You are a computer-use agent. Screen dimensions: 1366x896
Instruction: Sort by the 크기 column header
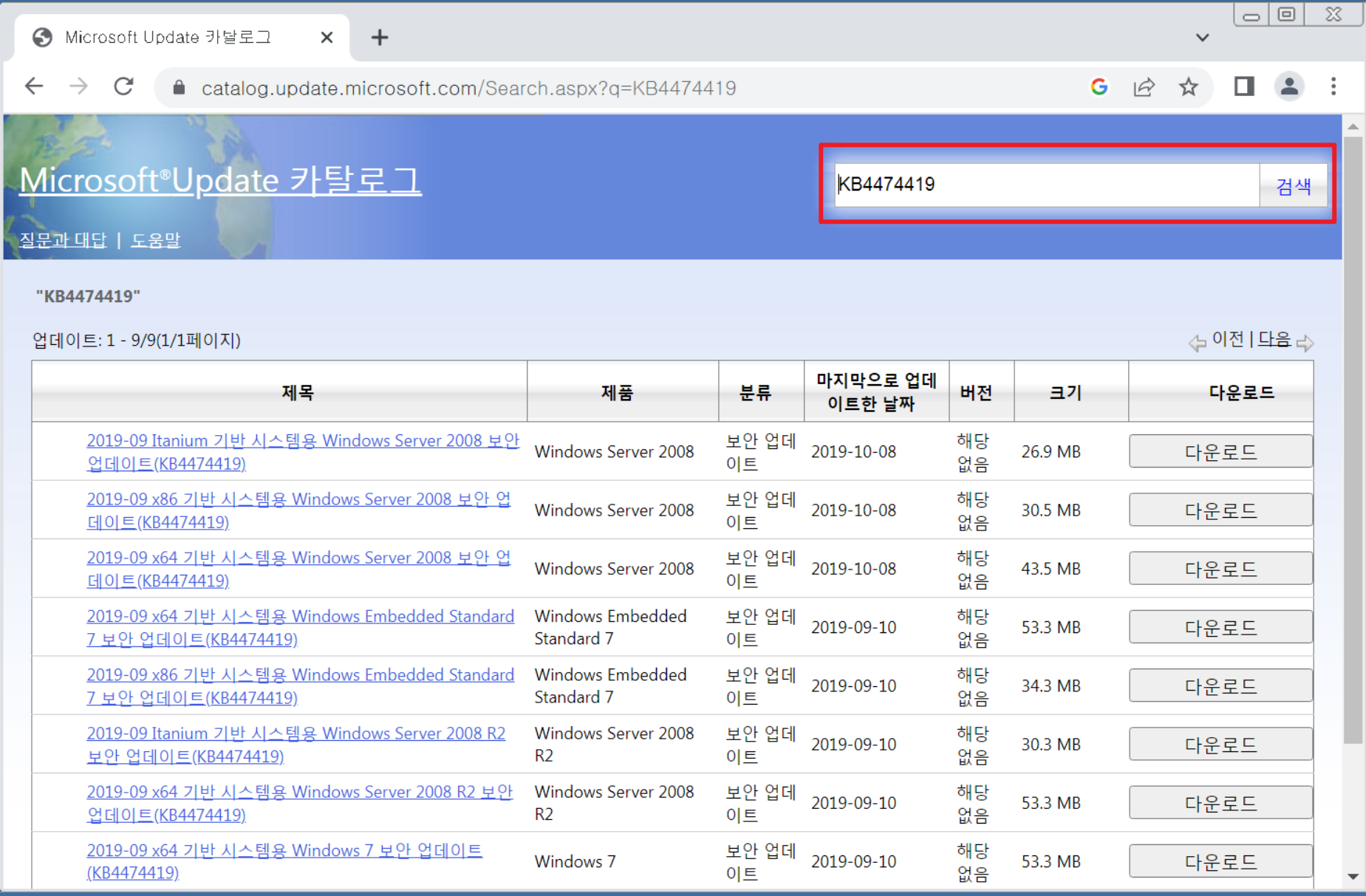pyautogui.click(x=1065, y=392)
